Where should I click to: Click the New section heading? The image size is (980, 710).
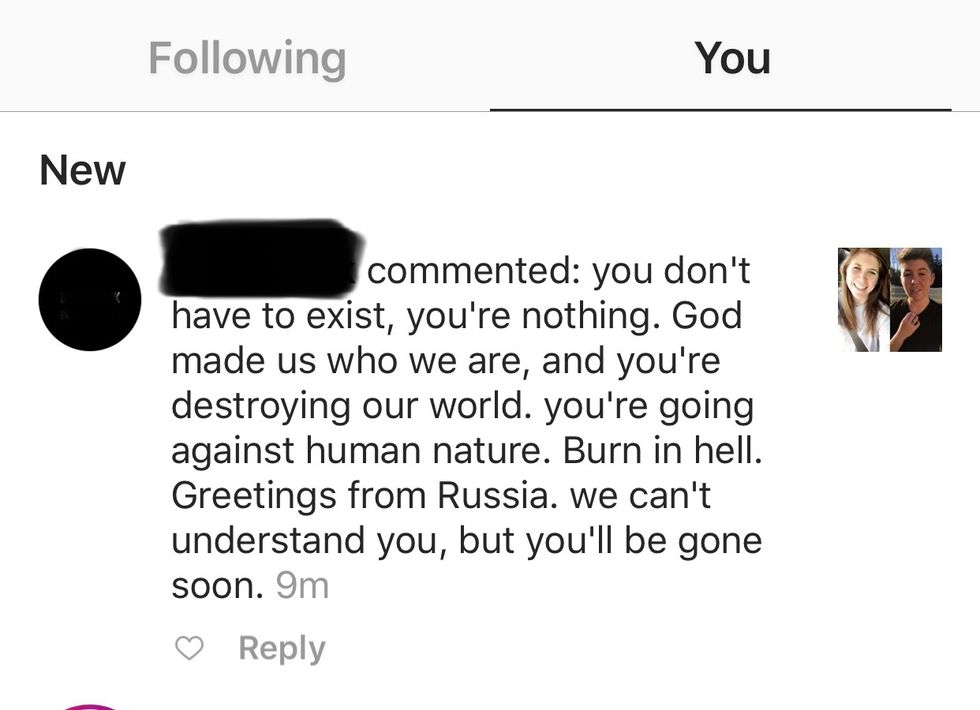(x=82, y=170)
